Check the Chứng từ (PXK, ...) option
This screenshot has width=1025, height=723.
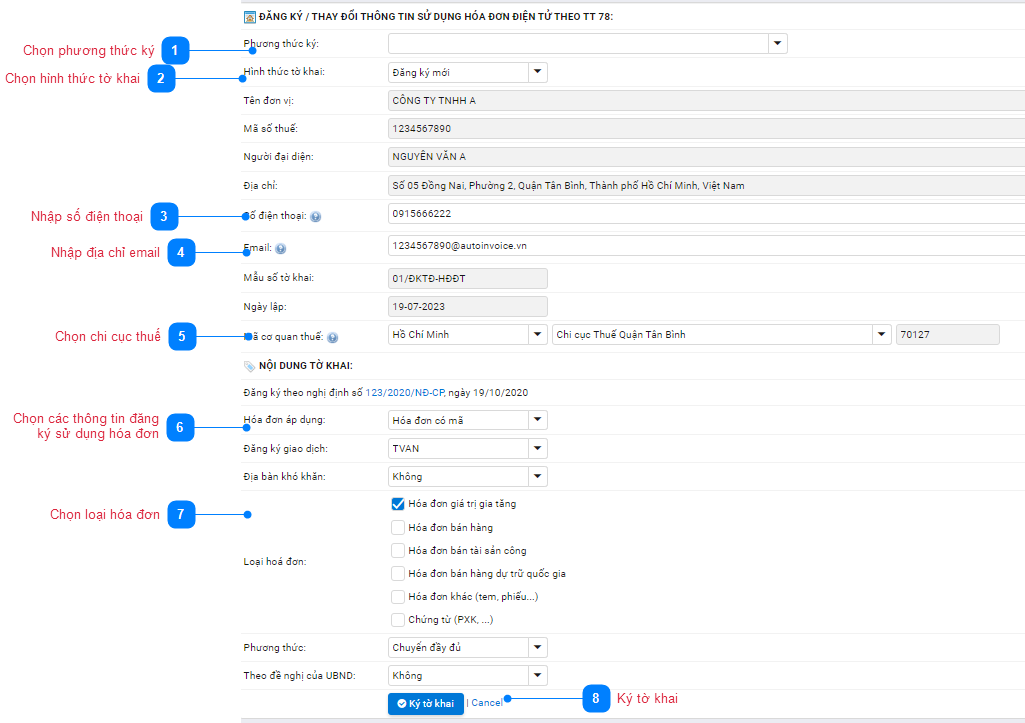(397, 620)
